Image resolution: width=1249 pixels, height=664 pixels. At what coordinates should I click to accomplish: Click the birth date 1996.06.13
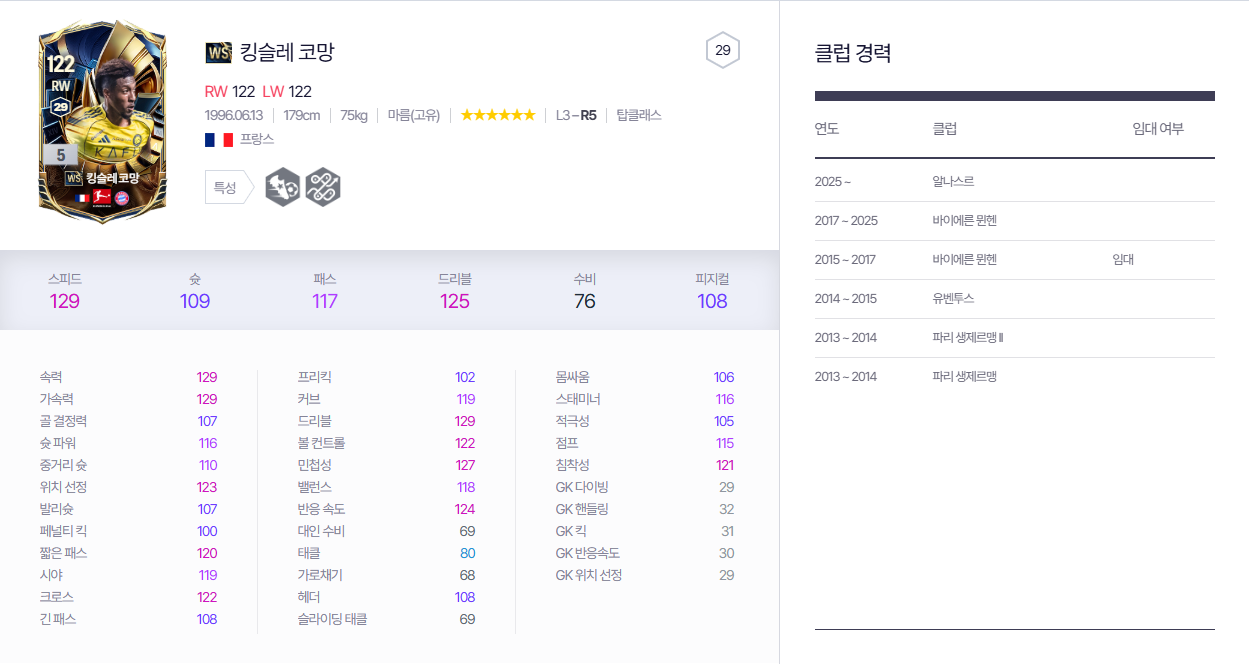point(234,115)
